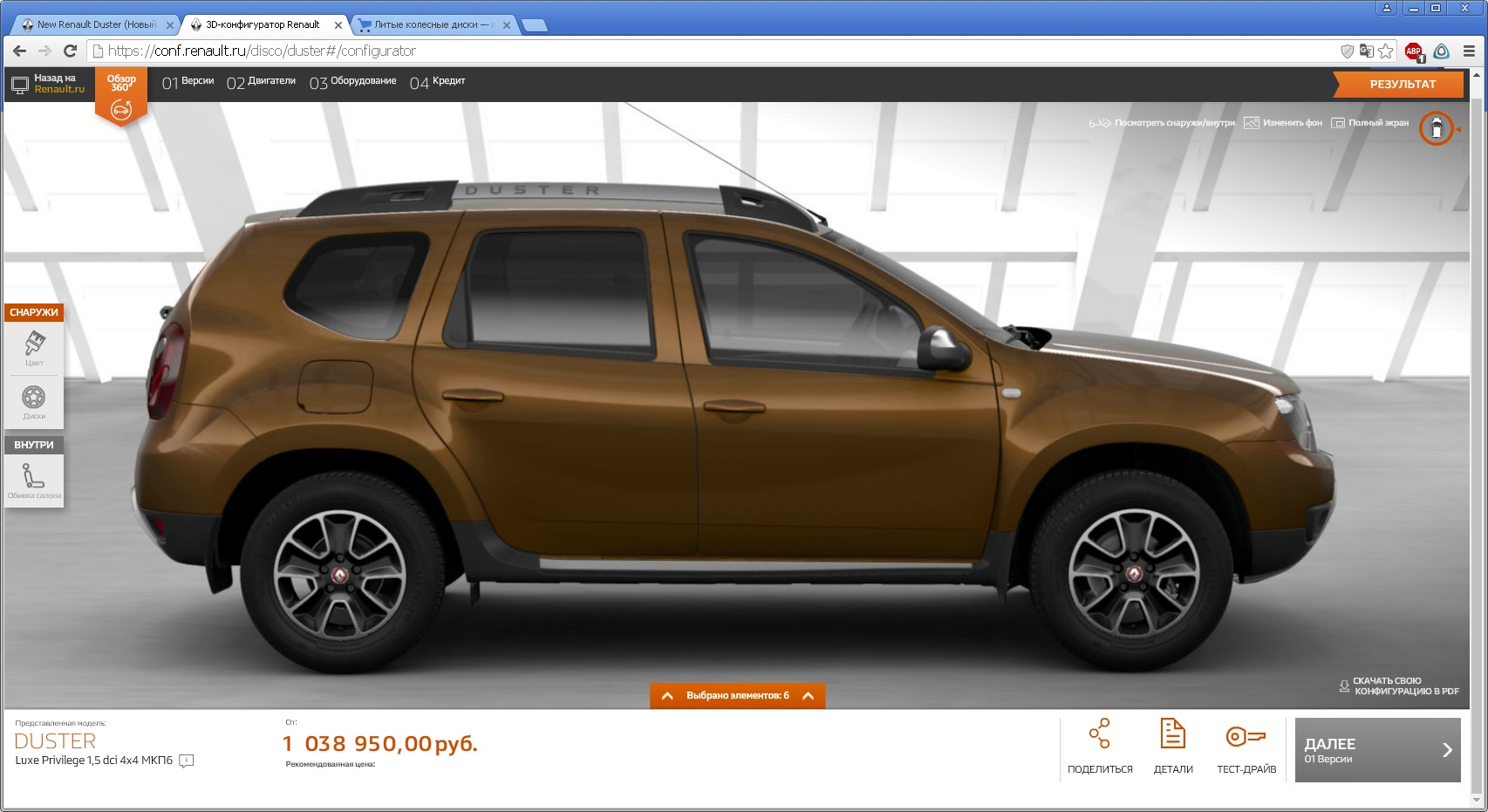
Task: Open the seat upholstery (Обивка салона) option
Action: 34,481
